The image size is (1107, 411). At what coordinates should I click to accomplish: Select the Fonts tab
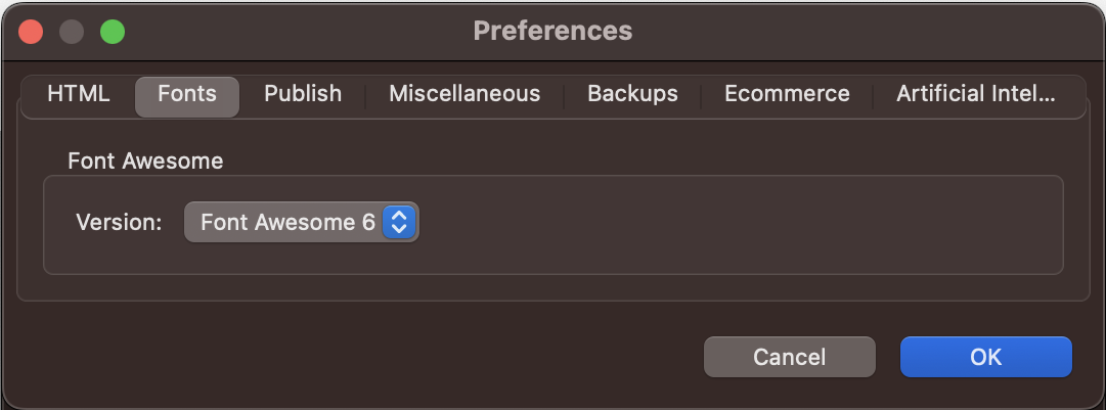click(187, 94)
